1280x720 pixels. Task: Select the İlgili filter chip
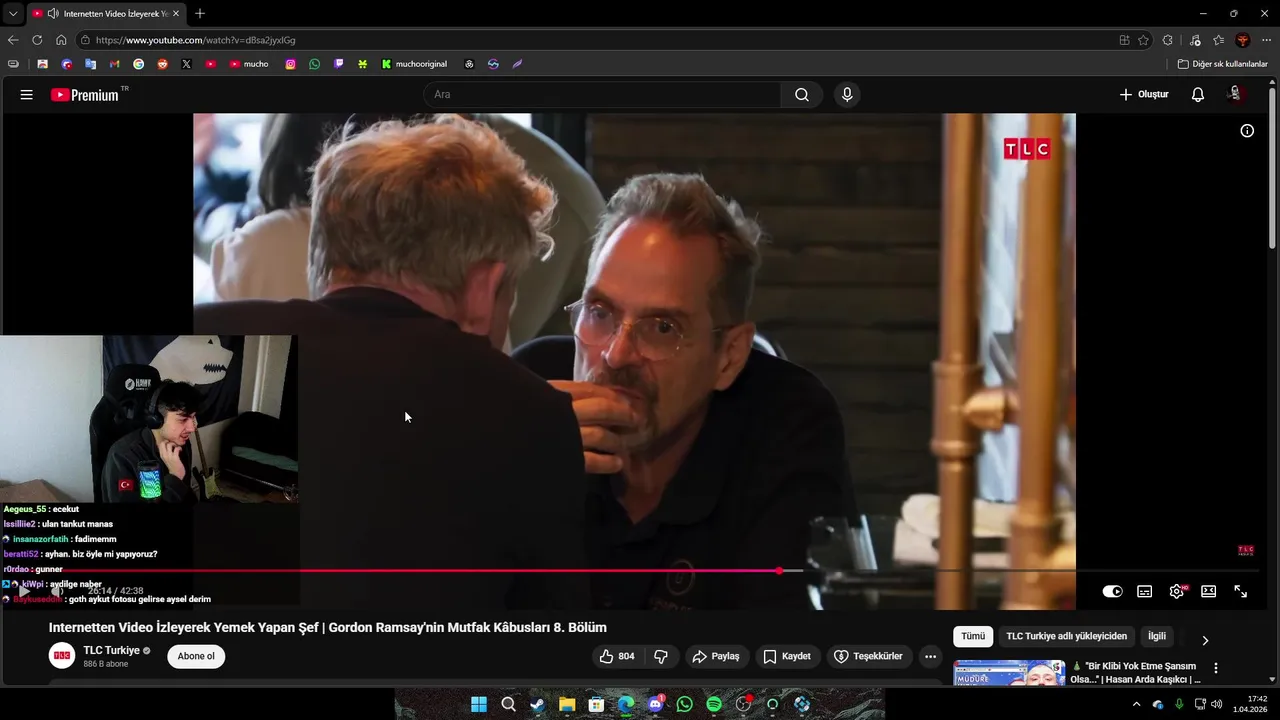(x=1157, y=636)
